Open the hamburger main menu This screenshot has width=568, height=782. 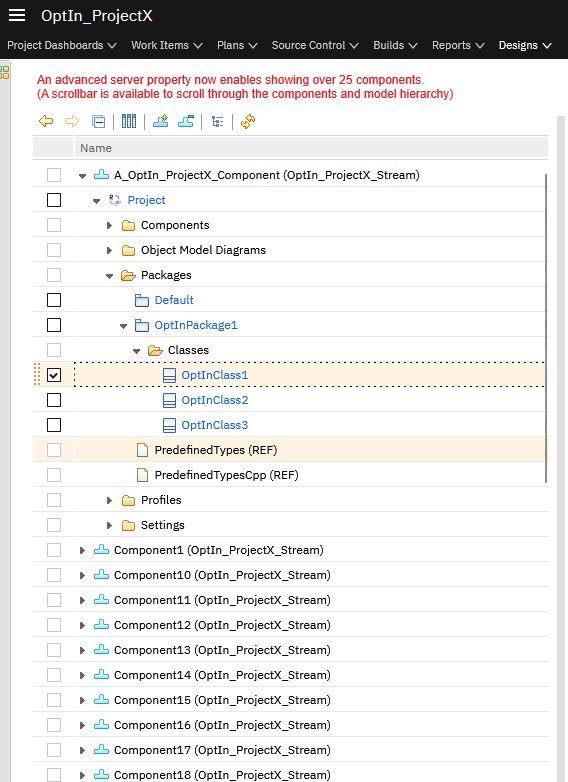click(17, 15)
